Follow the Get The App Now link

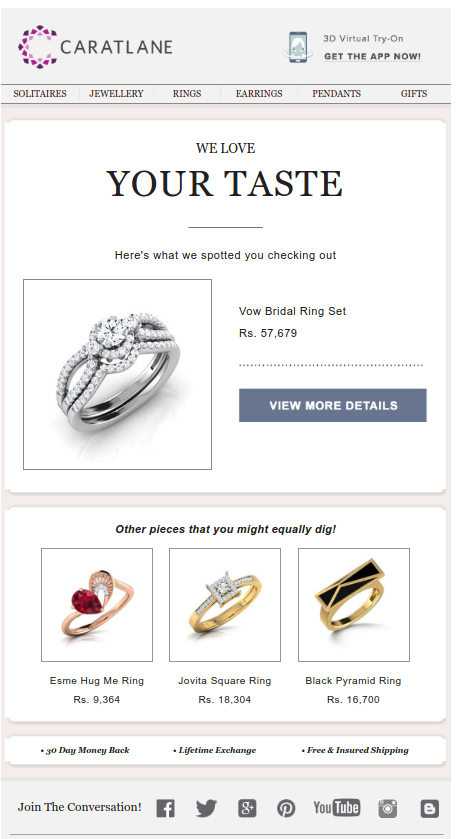[x=372, y=56]
